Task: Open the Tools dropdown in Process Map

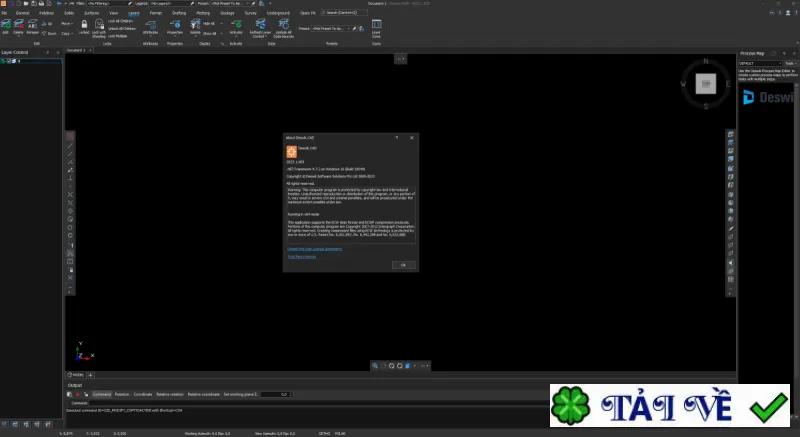Action: point(790,63)
